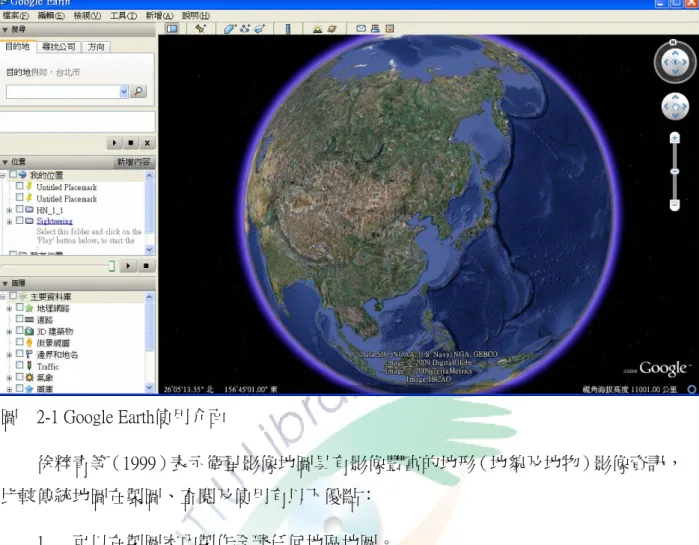Select the Add Image Overlay tool

pos(259,29)
